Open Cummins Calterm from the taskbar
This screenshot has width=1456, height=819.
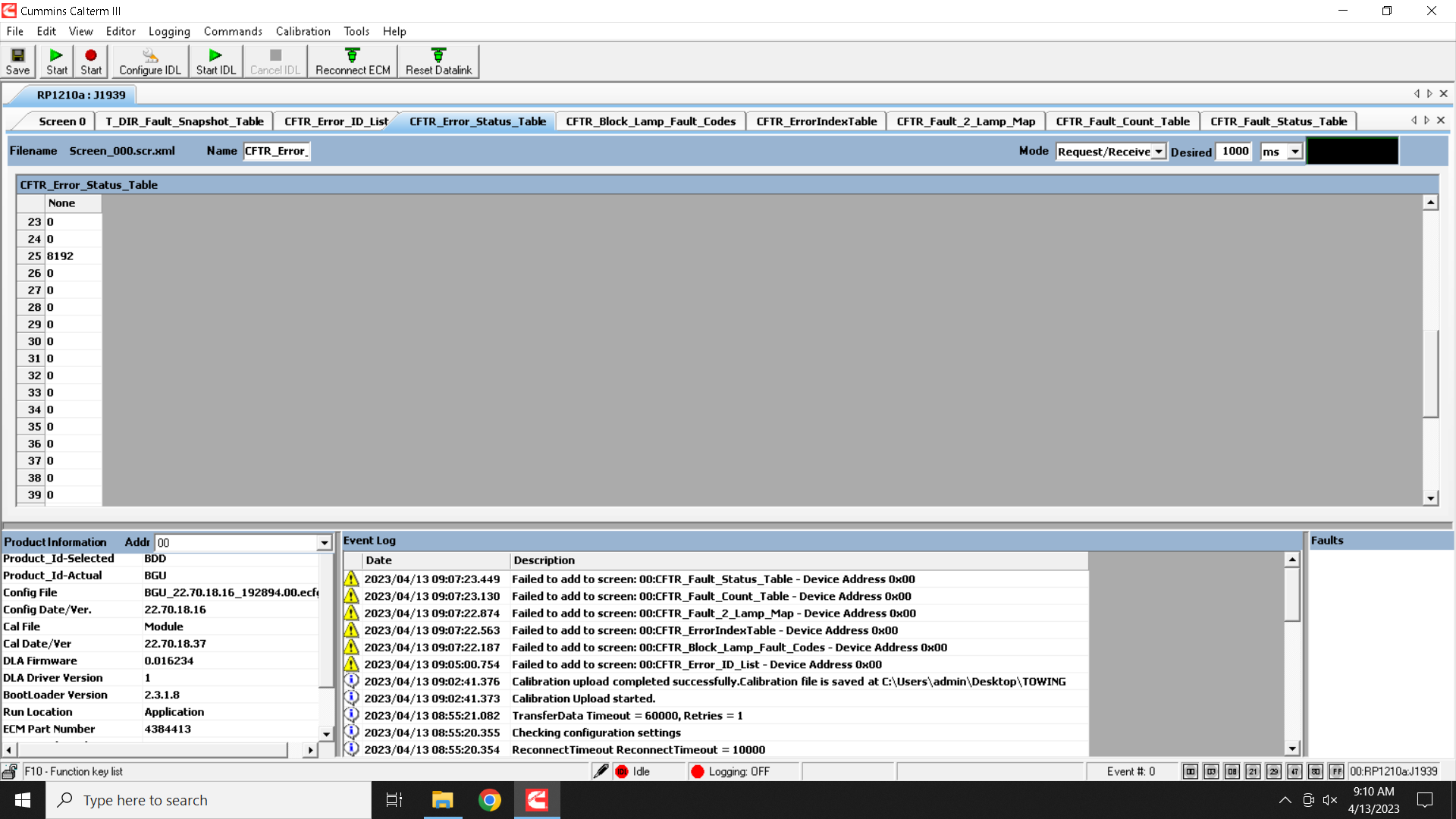tap(537, 800)
